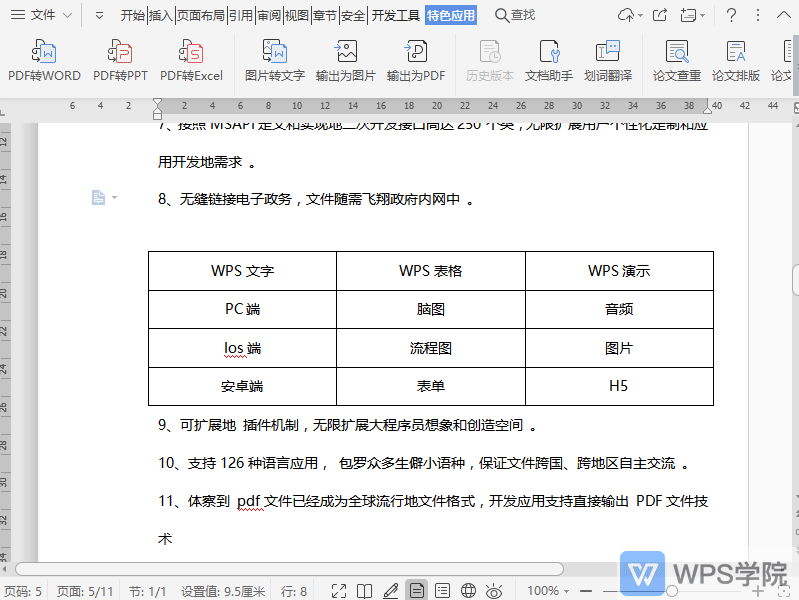Image resolution: width=799 pixels, height=600 pixels.
Task: Open the 安全 tab
Action: [x=353, y=15]
